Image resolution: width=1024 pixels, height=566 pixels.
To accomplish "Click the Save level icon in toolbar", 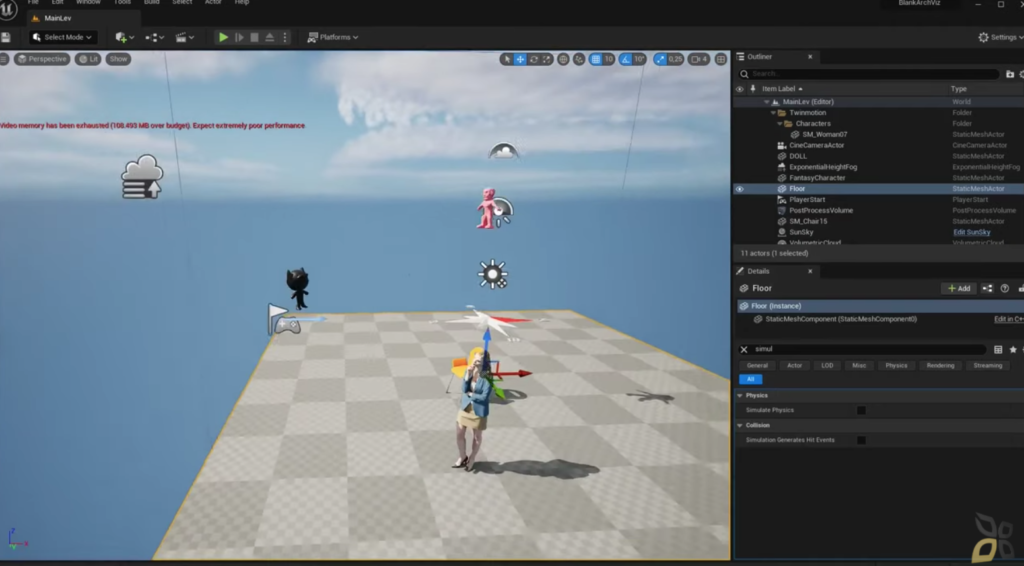I will tap(6, 37).
